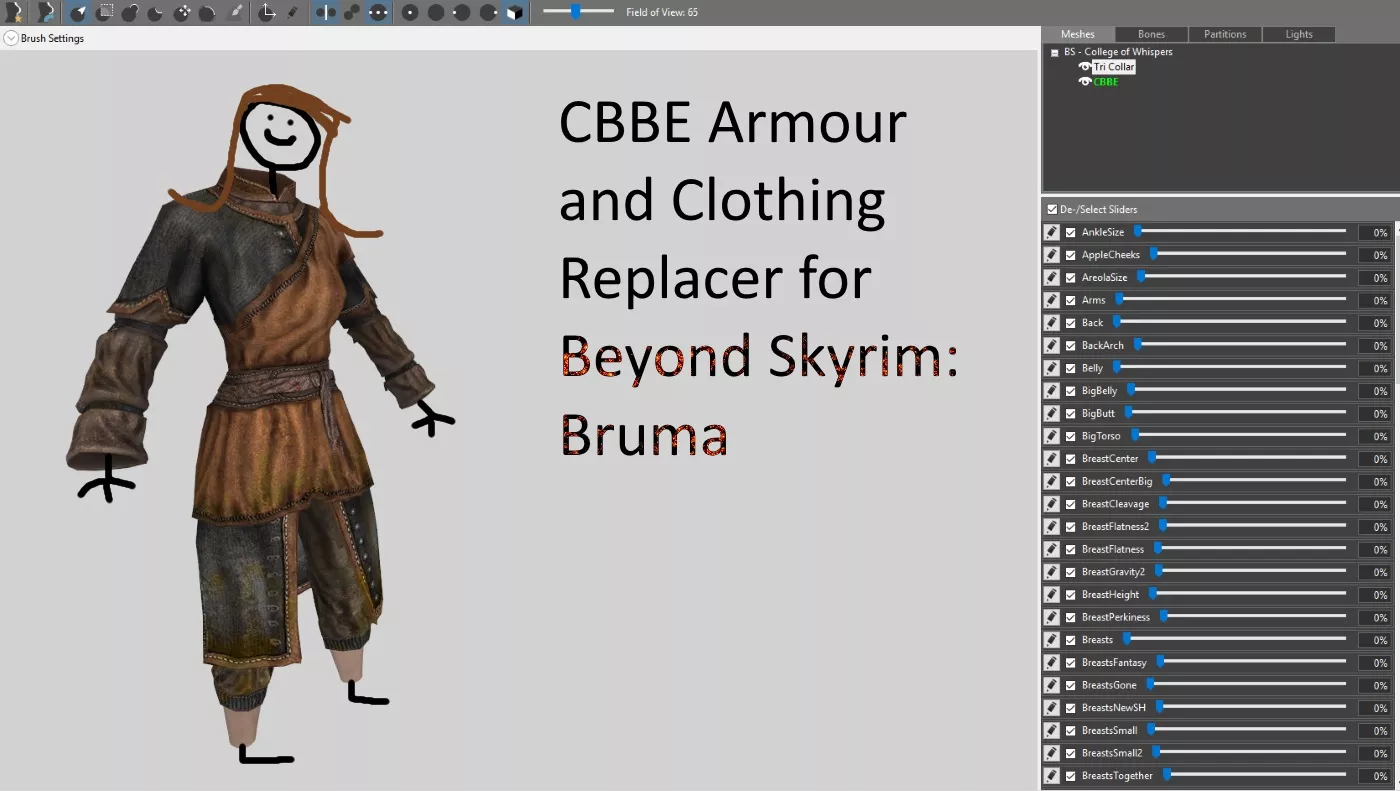Open the Partitions tab
This screenshot has height=791, width=1400.
(1225, 34)
